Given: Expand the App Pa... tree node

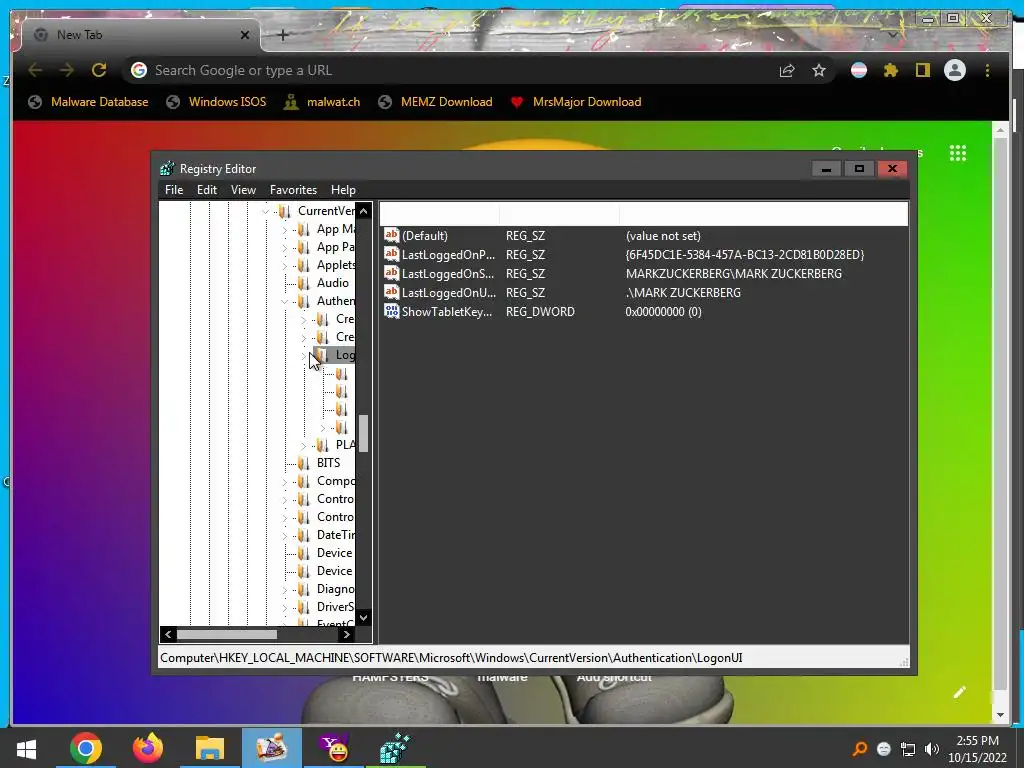Looking at the screenshot, I should click(284, 248).
